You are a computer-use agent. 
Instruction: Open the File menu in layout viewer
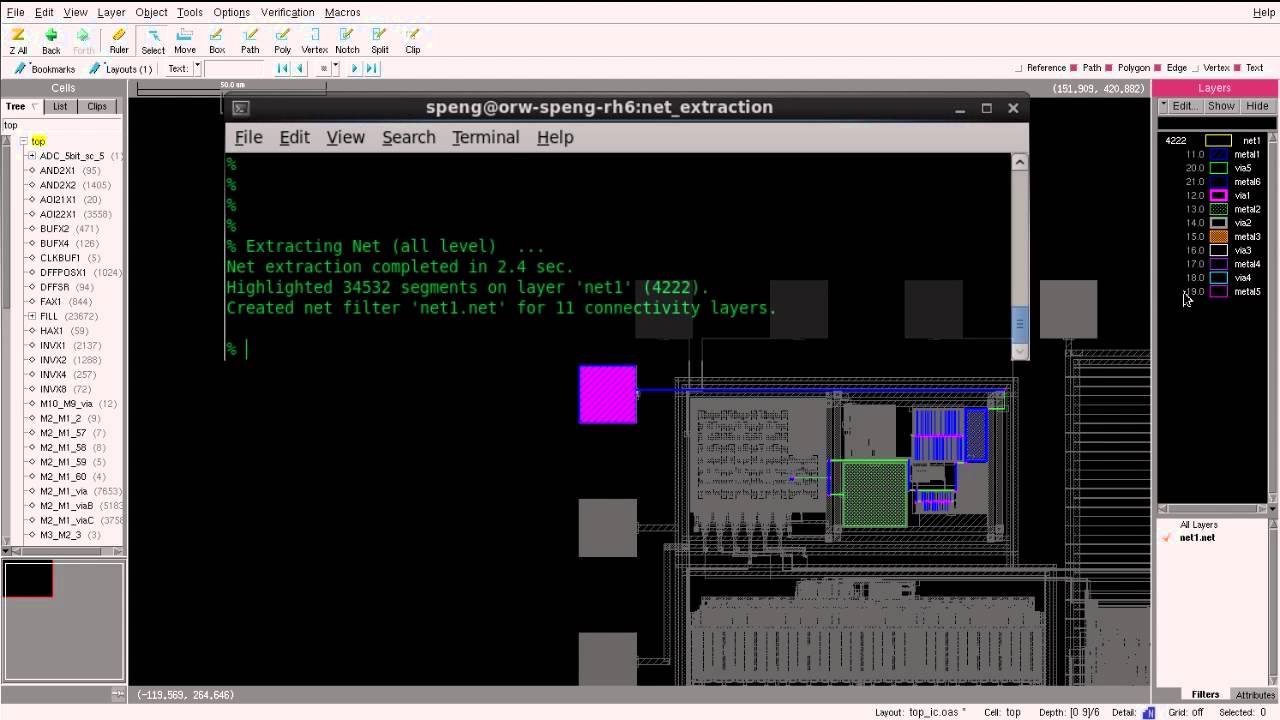click(15, 12)
